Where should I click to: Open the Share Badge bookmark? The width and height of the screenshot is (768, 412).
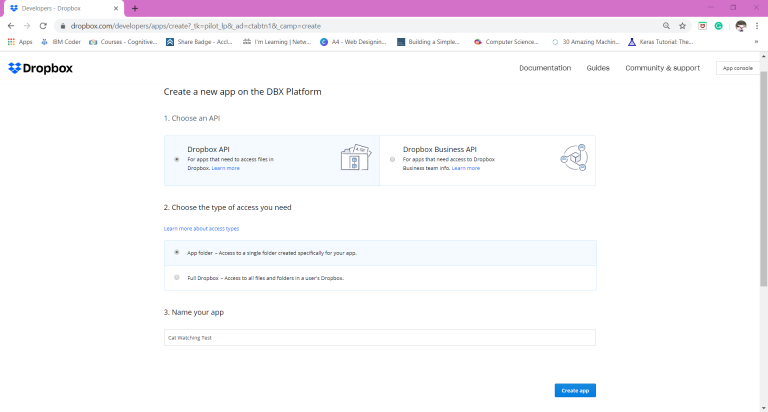199,42
